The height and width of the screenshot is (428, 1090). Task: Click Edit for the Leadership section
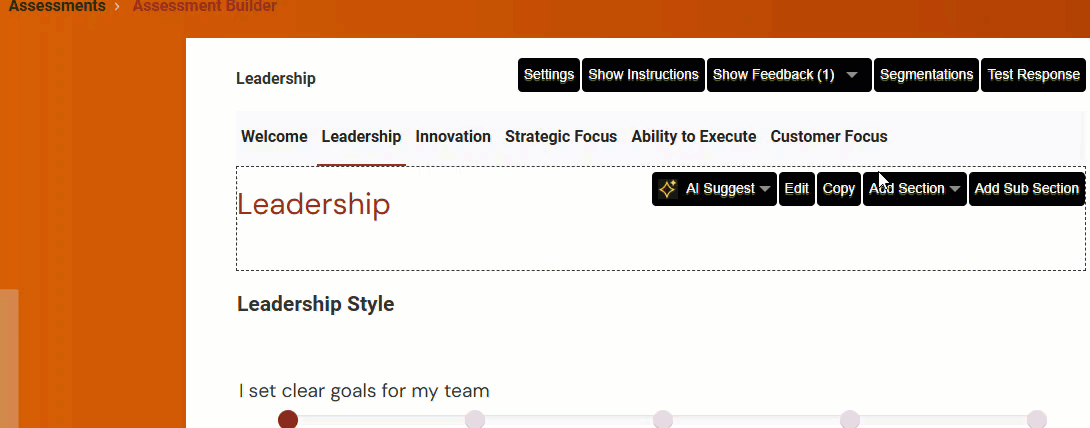tap(796, 189)
